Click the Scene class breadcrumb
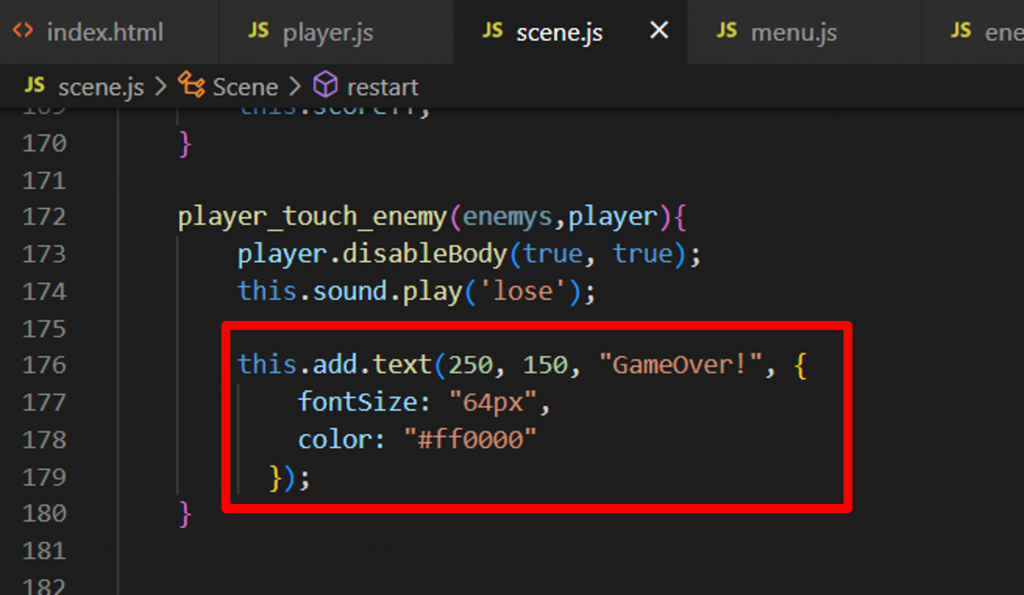 [245, 87]
